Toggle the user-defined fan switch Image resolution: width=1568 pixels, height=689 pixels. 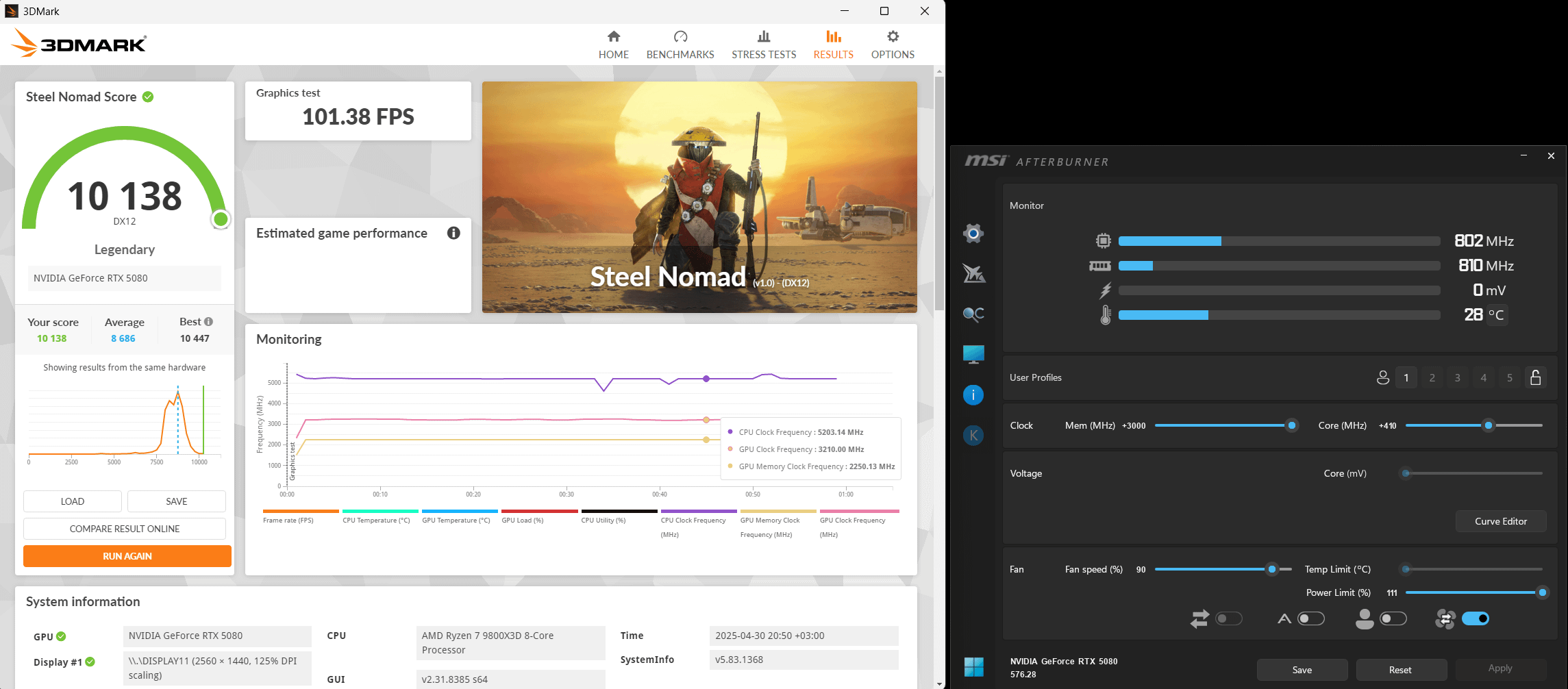coord(1393,619)
